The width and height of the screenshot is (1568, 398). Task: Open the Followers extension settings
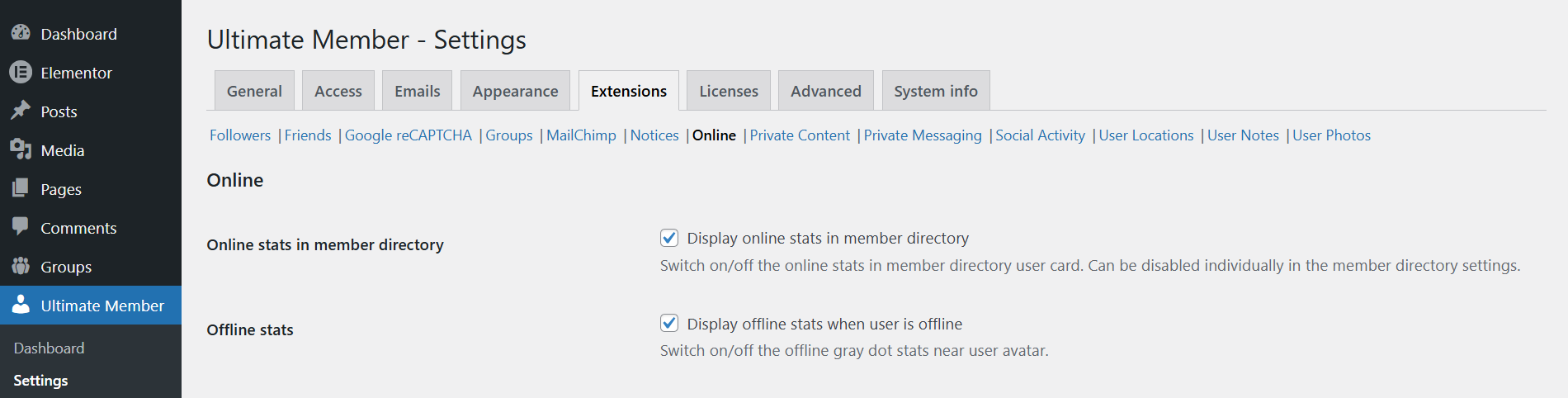[240, 135]
